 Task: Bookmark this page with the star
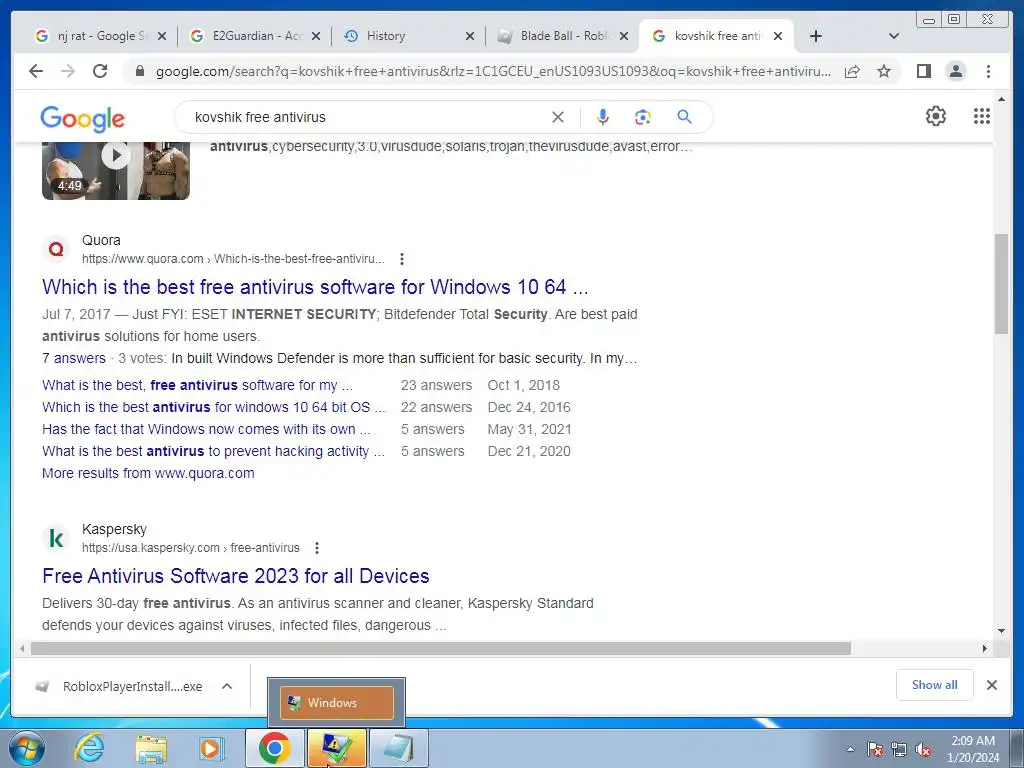(884, 71)
